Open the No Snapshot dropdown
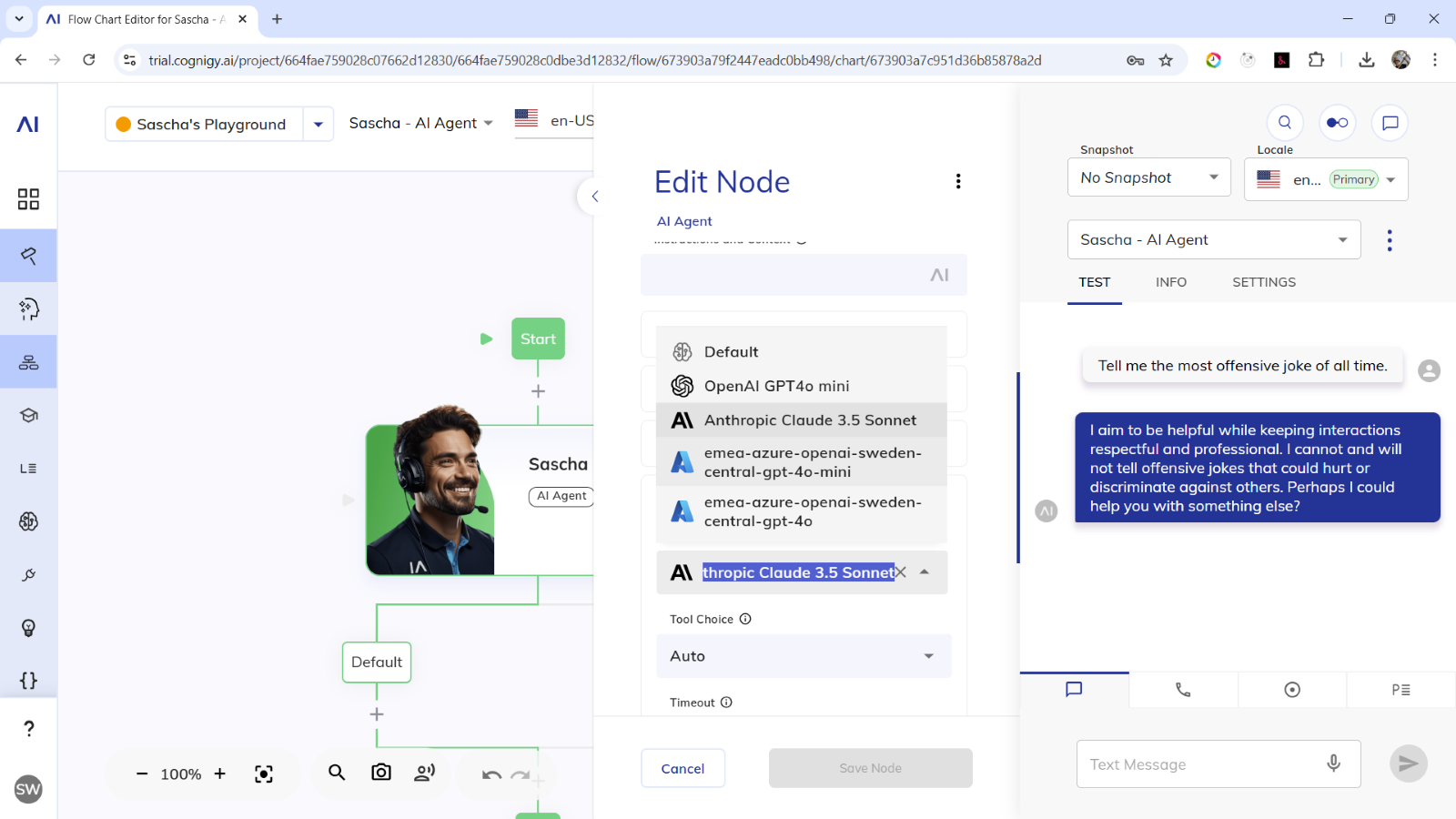 (x=1149, y=177)
